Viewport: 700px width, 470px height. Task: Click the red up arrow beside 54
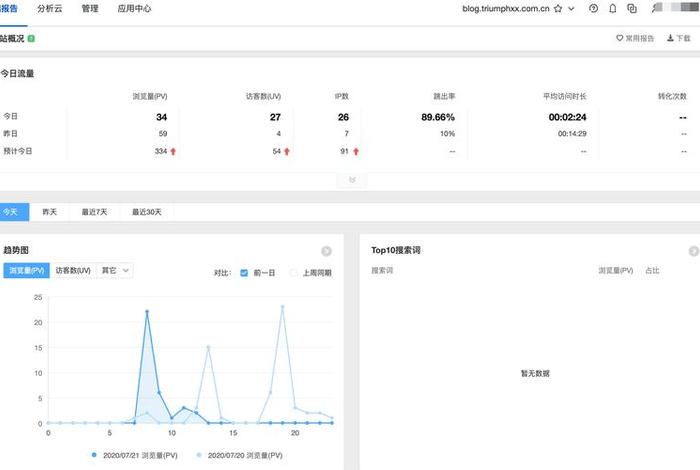click(287, 152)
